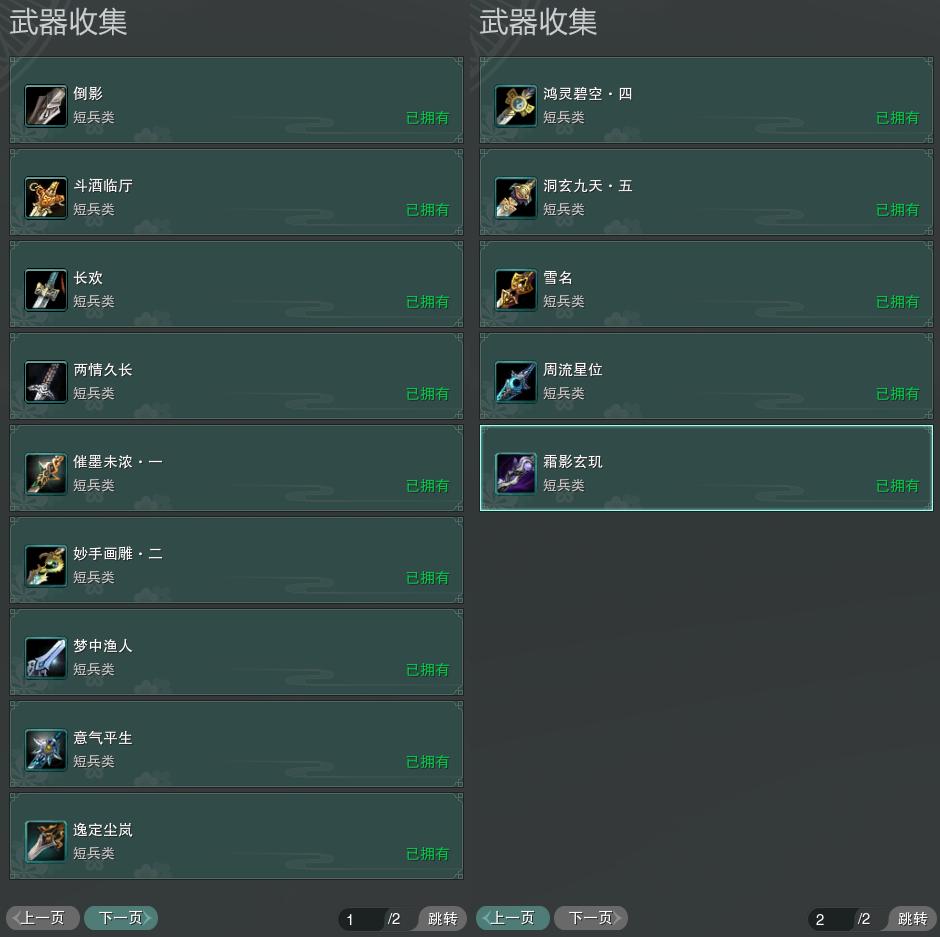Focus the page number field showing 1
This screenshot has height=937, width=940.
click(361, 919)
